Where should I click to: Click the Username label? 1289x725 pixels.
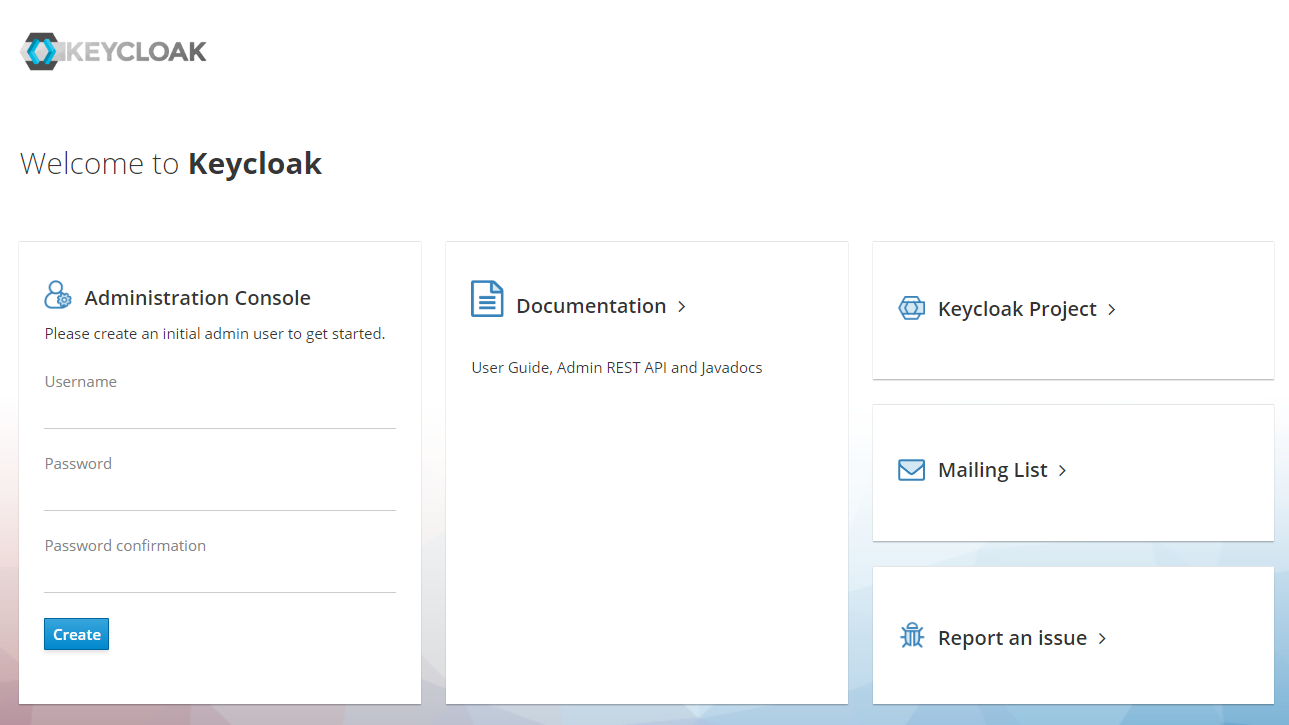81,382
